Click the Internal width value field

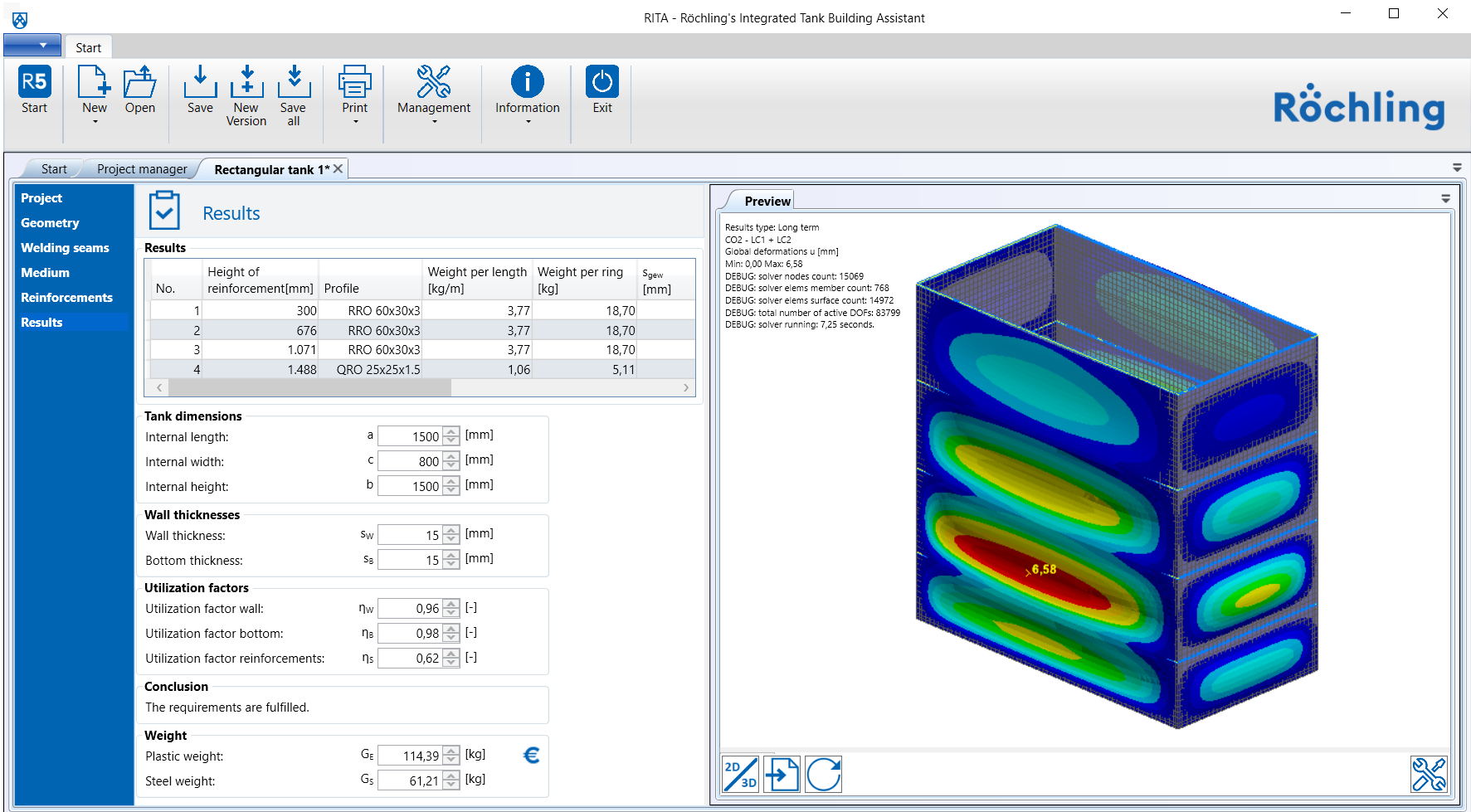(410, 461)
